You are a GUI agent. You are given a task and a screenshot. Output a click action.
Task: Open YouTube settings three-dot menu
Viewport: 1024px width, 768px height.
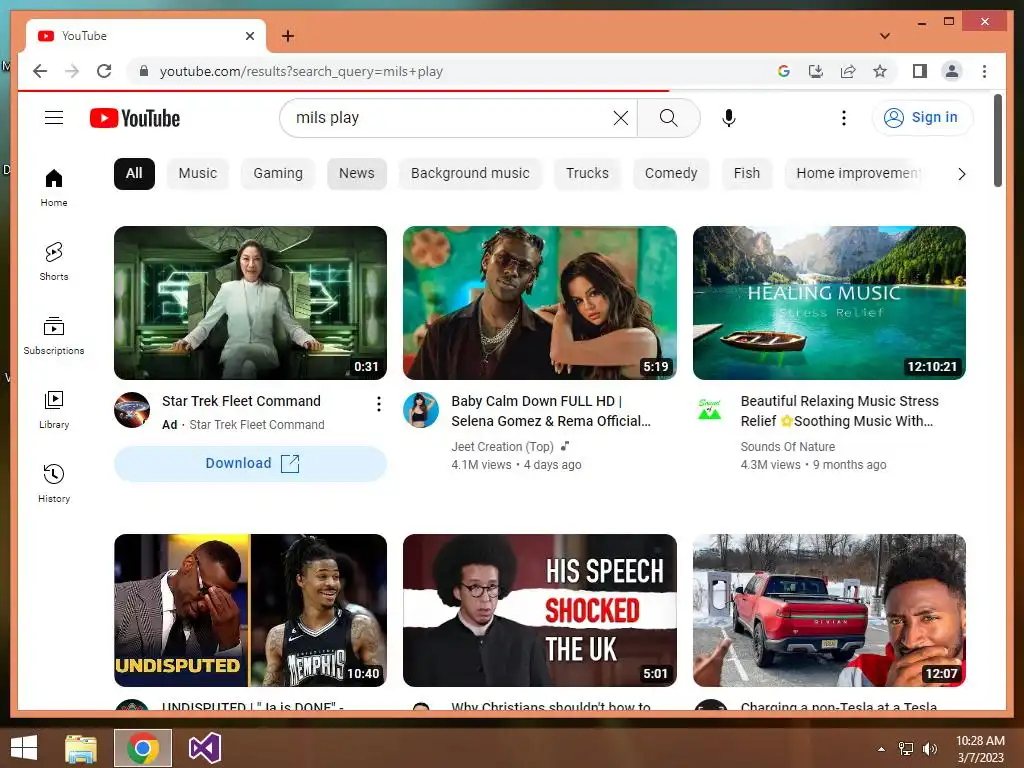click(844, 118)
